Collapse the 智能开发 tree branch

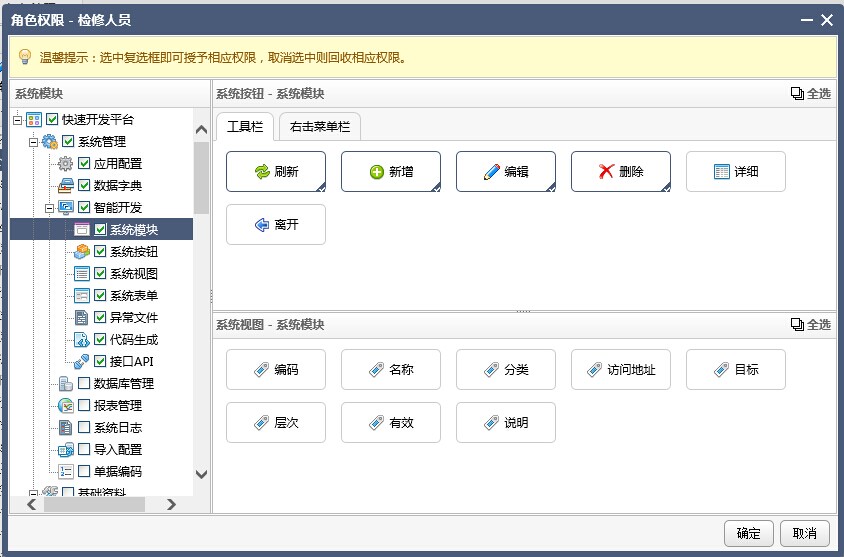point(50,207)
